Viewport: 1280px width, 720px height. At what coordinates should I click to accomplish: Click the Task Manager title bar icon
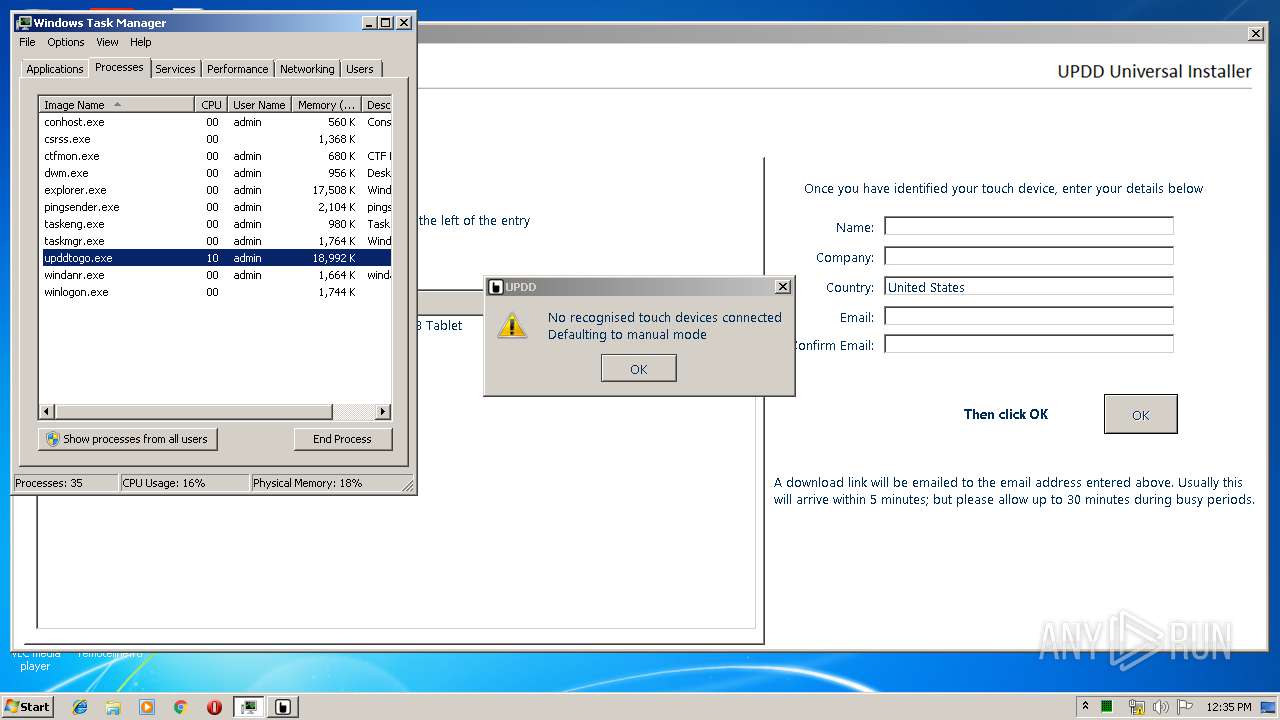(x=24, y=22)
